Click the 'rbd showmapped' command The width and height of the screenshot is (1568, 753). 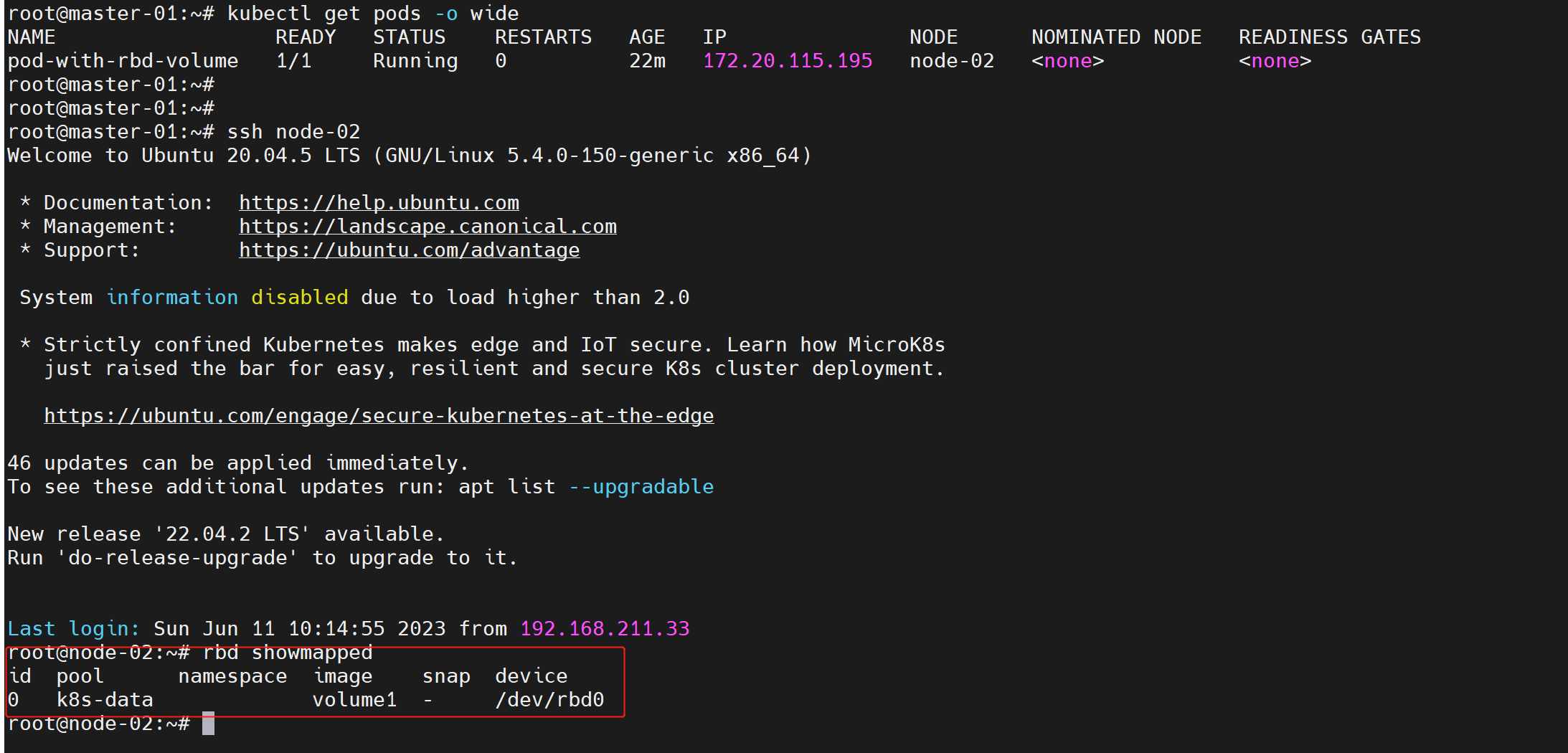288,653
